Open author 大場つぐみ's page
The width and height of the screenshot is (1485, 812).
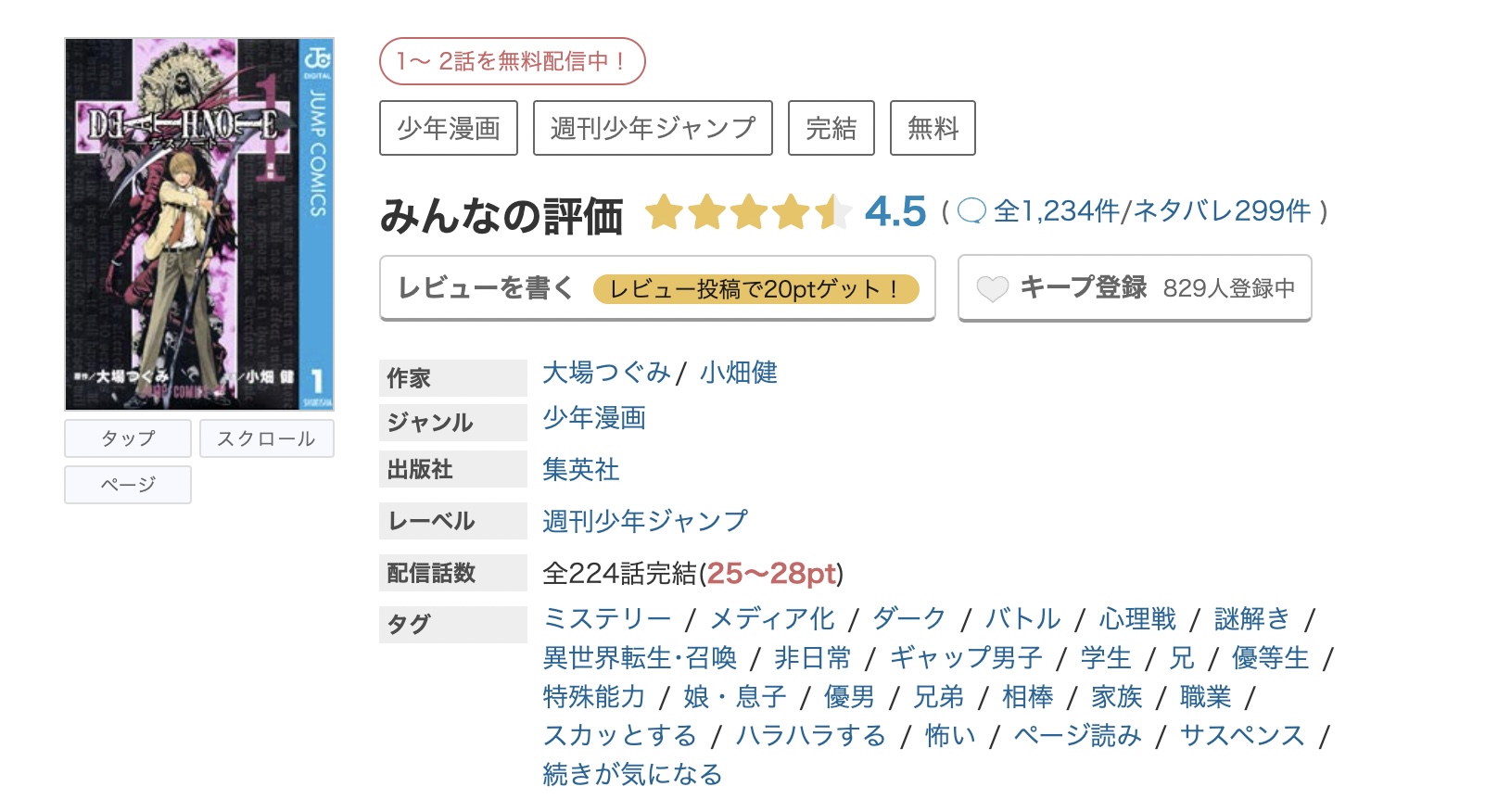coord(606,373)
